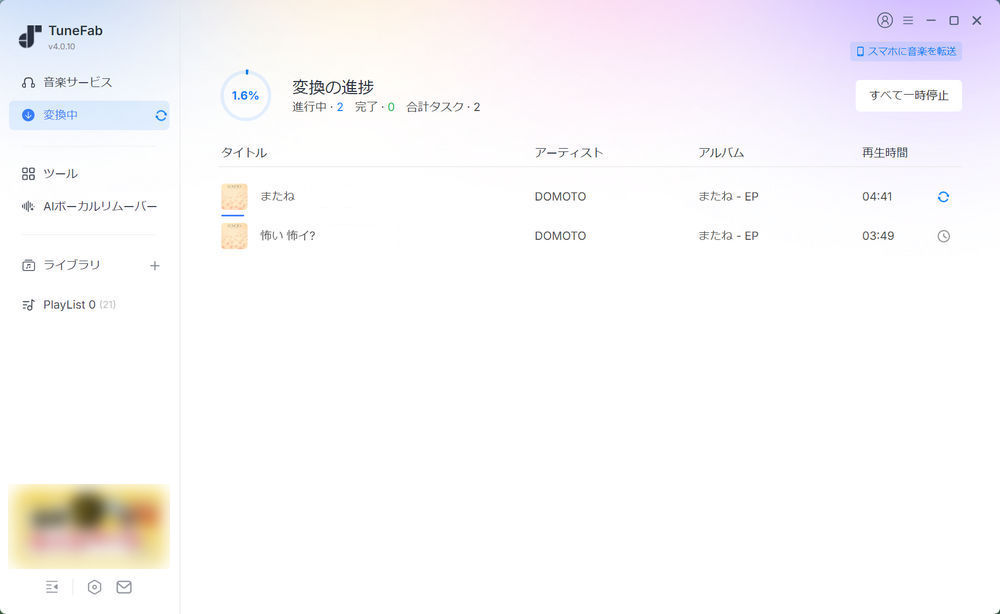Click the four-squares ツール icon

pos(28,173)
